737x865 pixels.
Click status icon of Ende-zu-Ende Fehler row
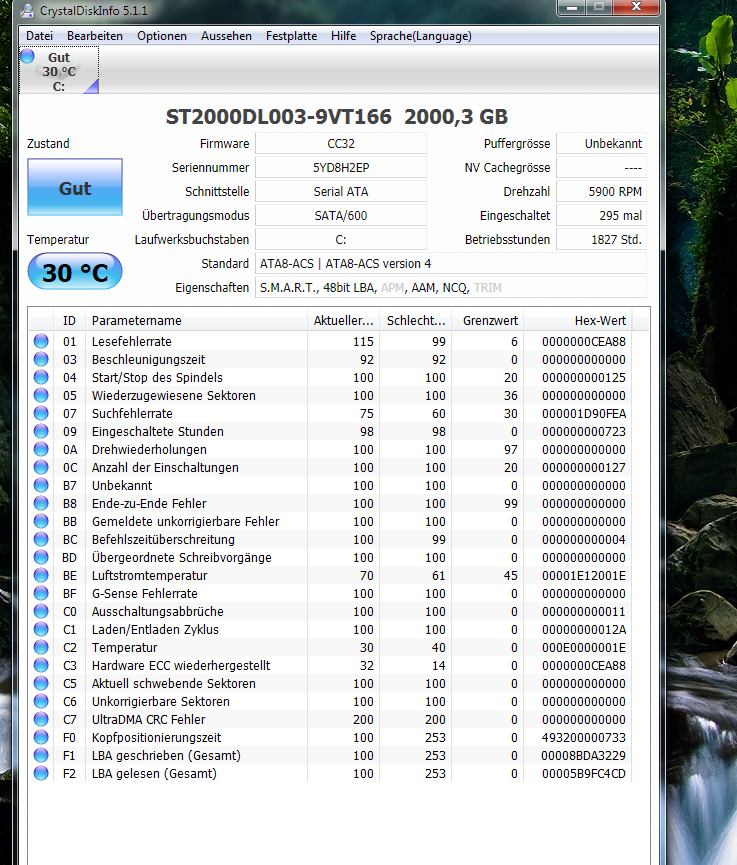point(41,504)
